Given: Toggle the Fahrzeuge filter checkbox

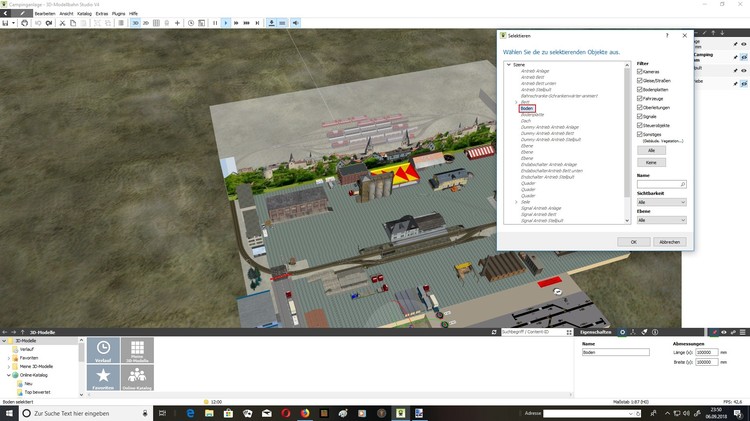Looking at the screenshot, I should point(640,98).
